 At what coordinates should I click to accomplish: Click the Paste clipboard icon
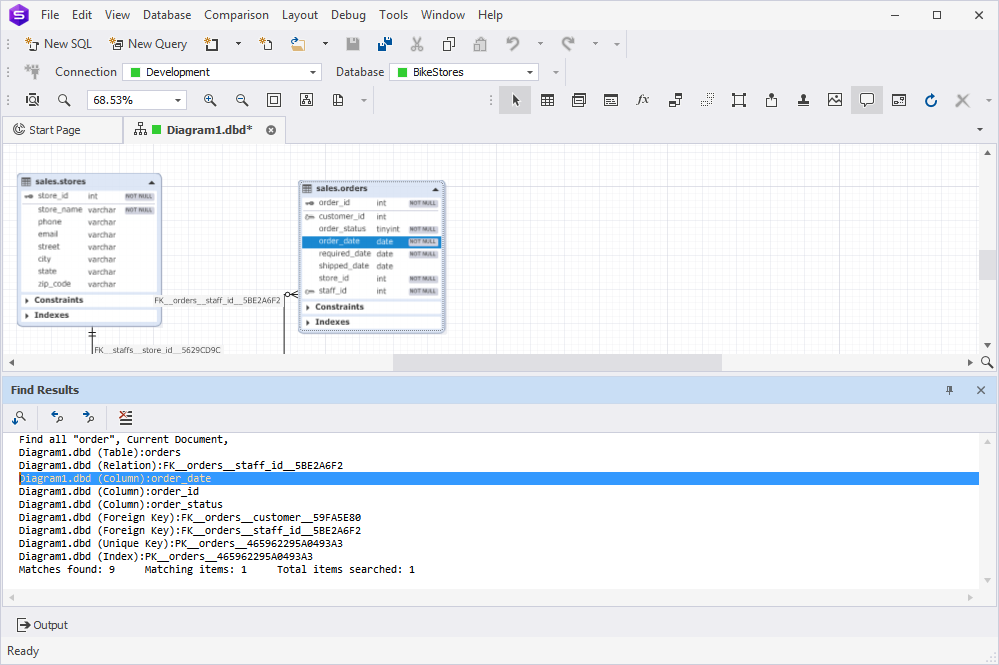[480, 44]
